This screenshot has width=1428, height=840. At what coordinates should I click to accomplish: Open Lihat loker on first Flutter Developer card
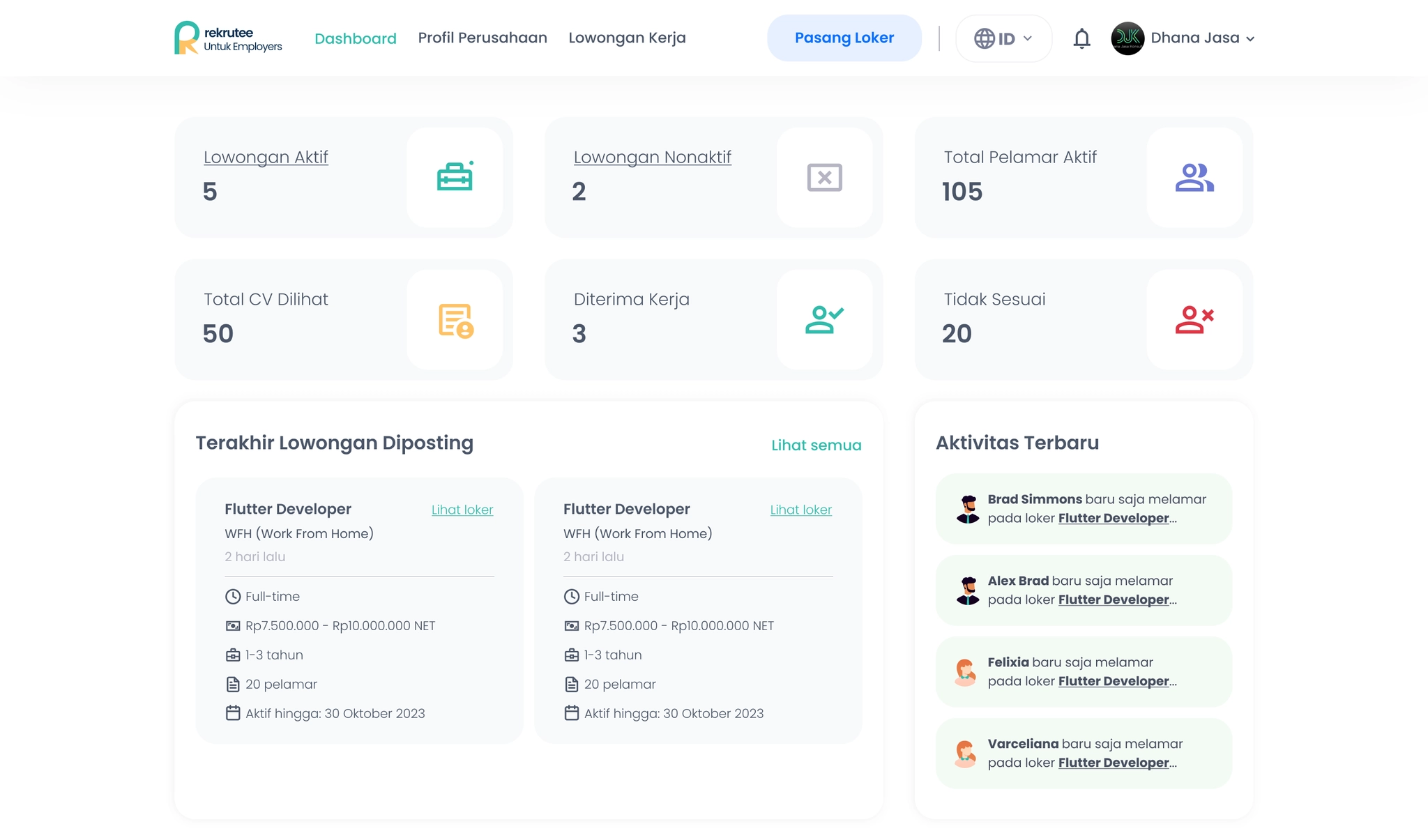click(462, 510)
